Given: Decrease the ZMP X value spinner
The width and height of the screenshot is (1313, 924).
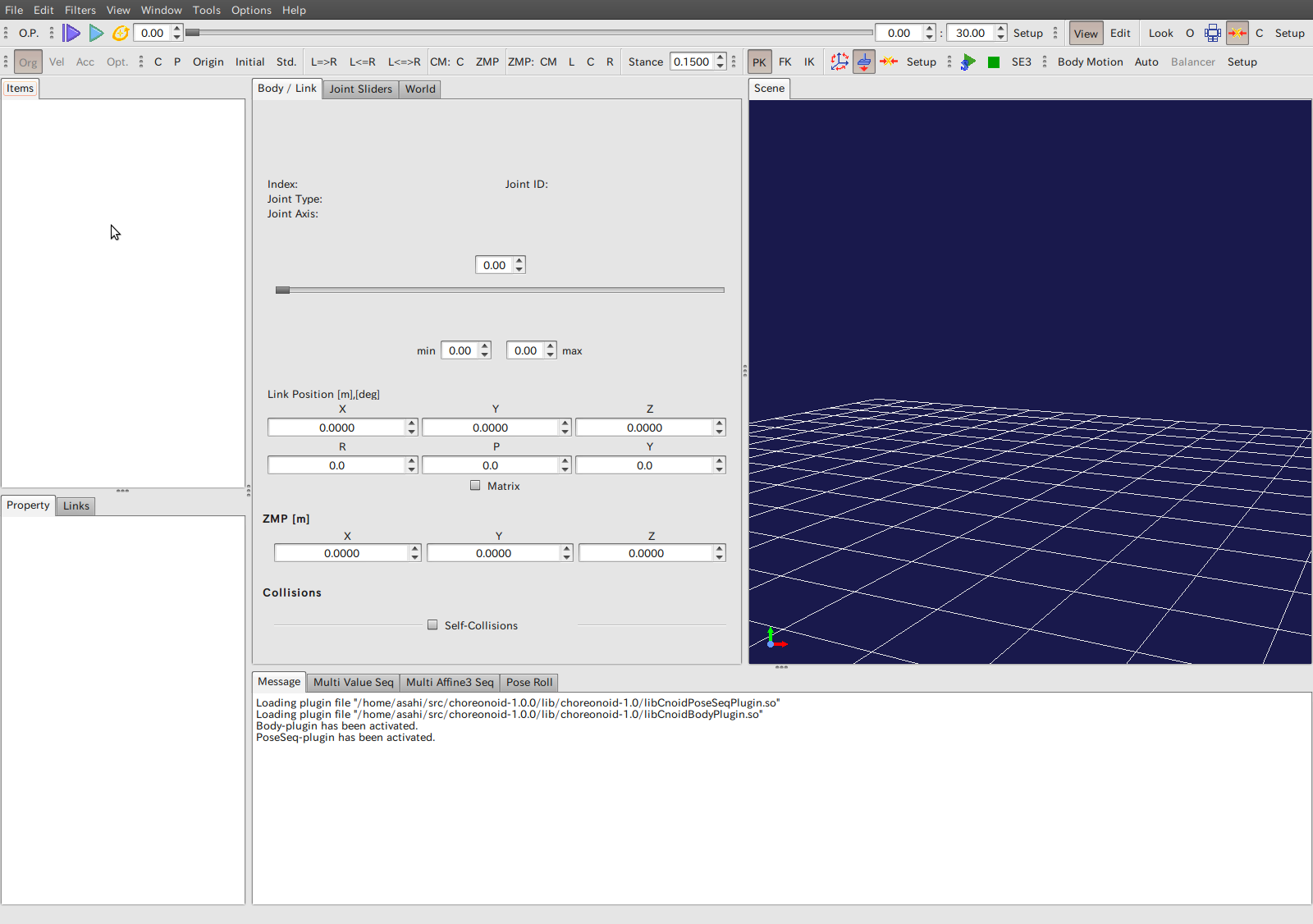Looking at the screenshot, I should (x=414, y=557).
